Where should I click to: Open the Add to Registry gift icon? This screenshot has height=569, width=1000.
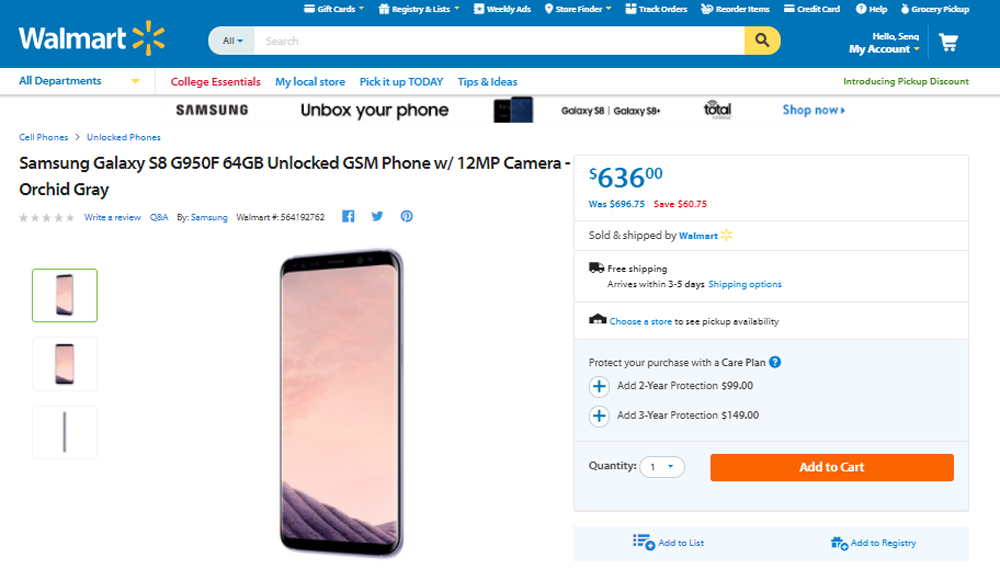839,542
